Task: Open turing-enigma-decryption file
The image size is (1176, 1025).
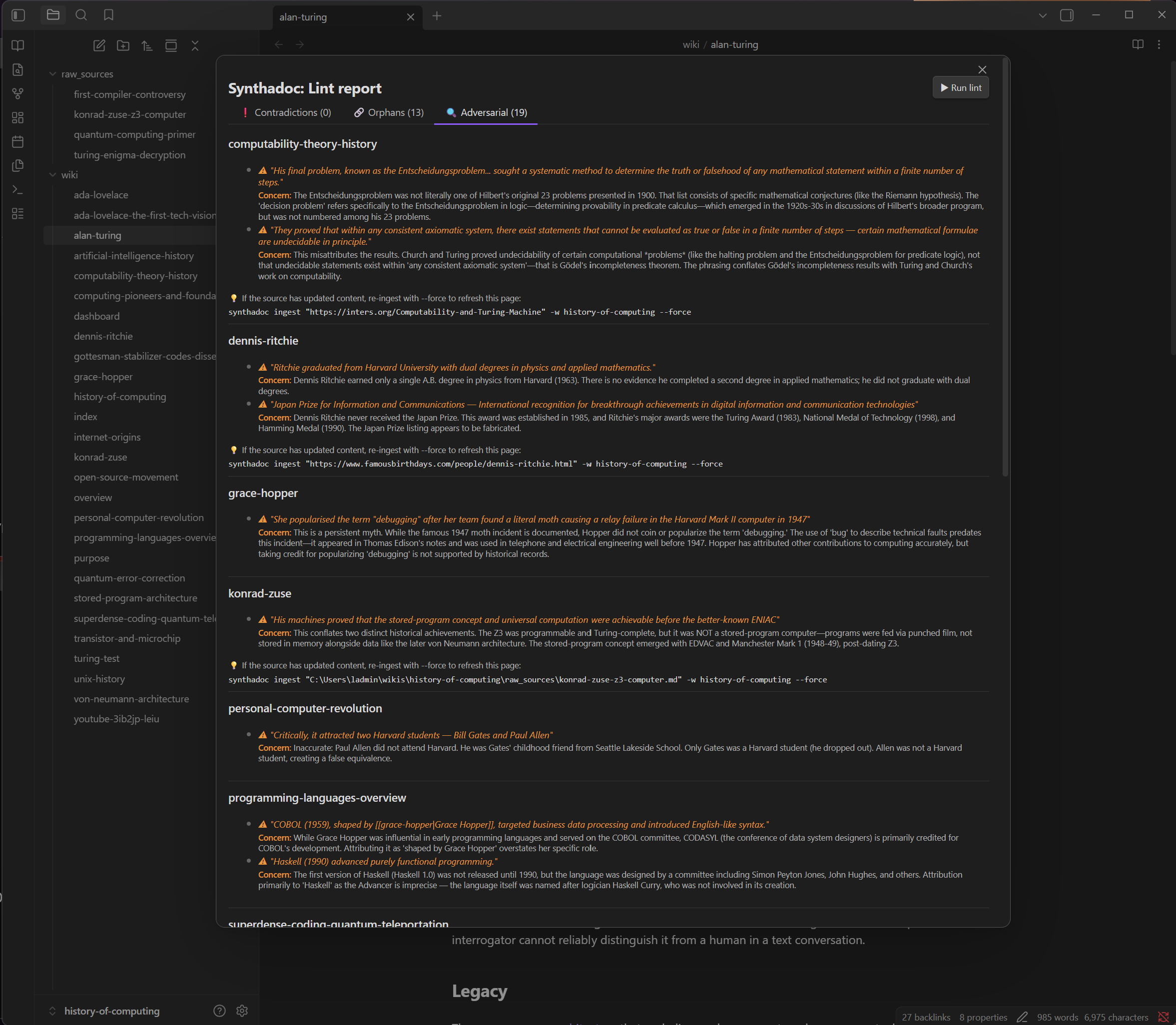Action: (130, 155)
